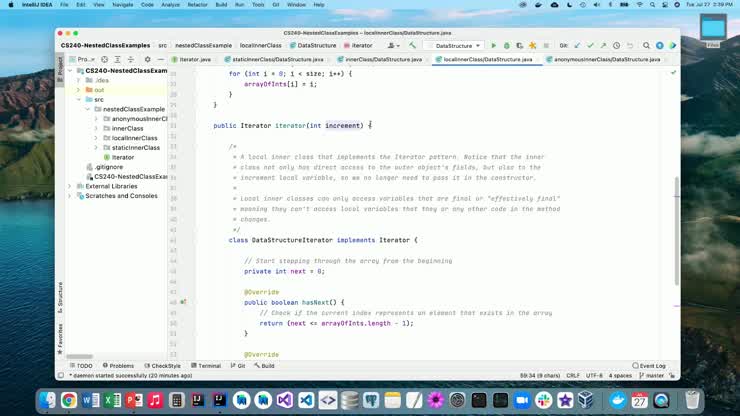Click the orange Profiler icon
The image size is (740, 416).
tap(532, 46)
